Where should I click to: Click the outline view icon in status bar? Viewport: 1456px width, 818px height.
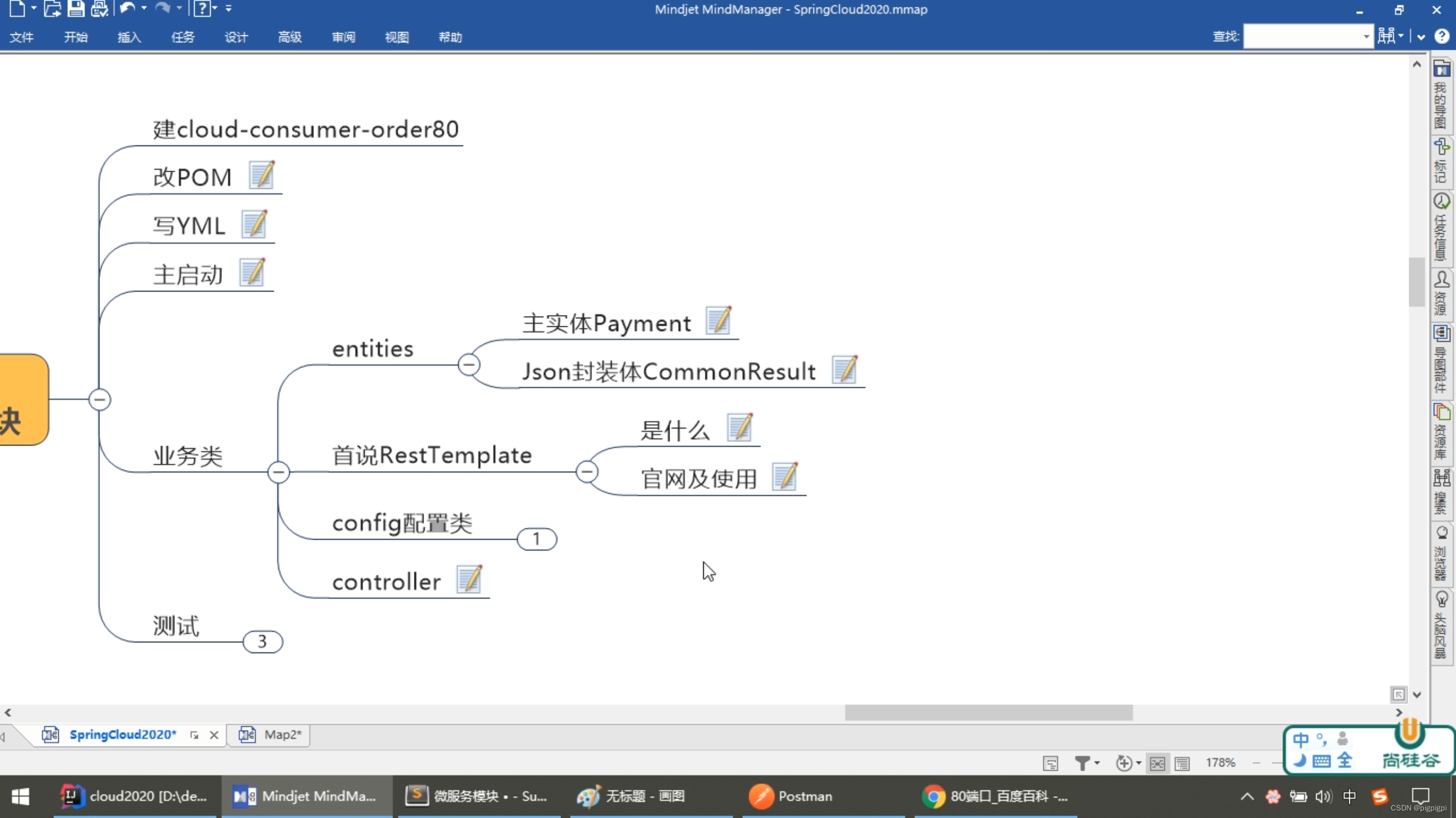[1050, 763]
